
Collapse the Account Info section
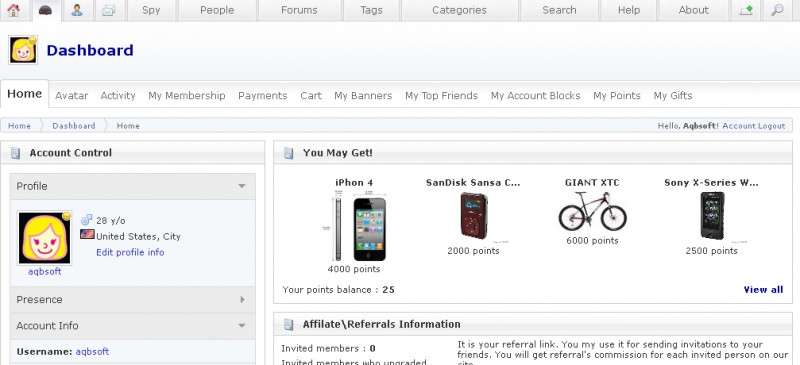pos(242,326)
